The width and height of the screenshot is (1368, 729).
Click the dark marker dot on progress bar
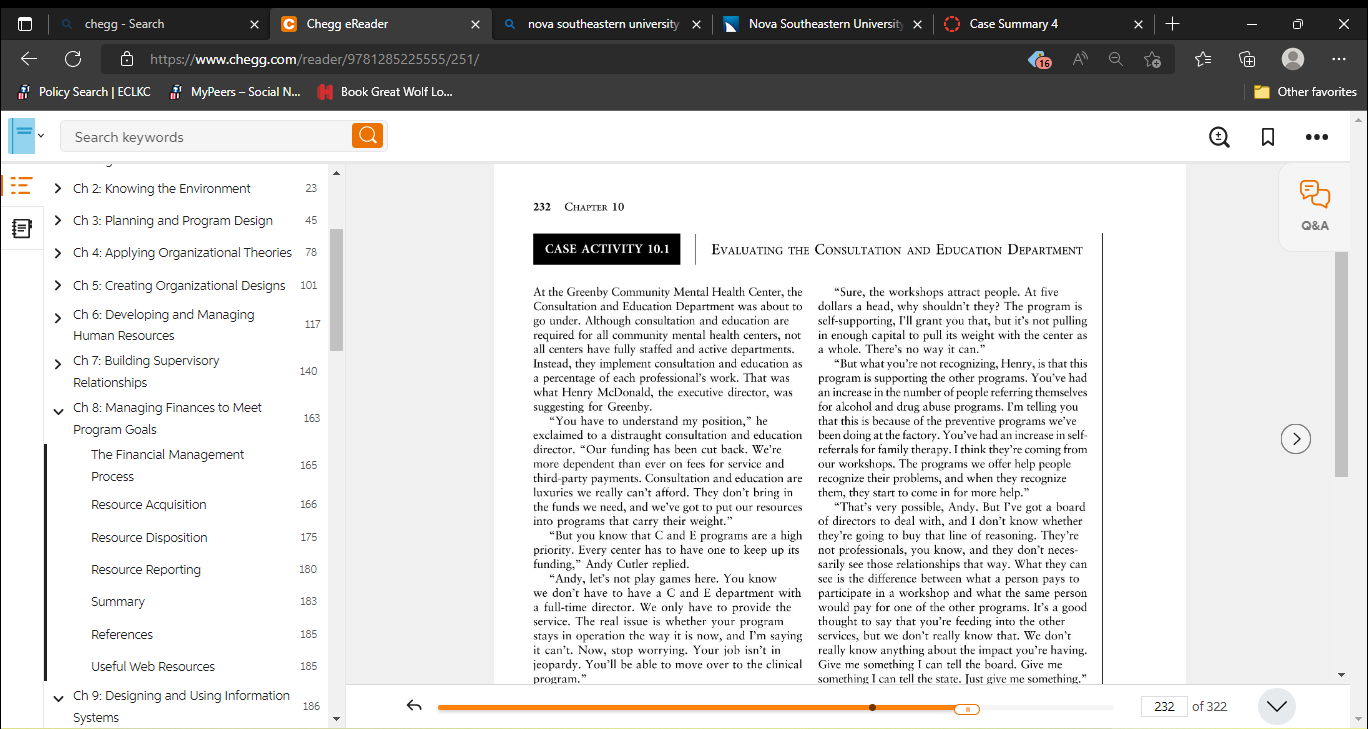pos(872,707)
